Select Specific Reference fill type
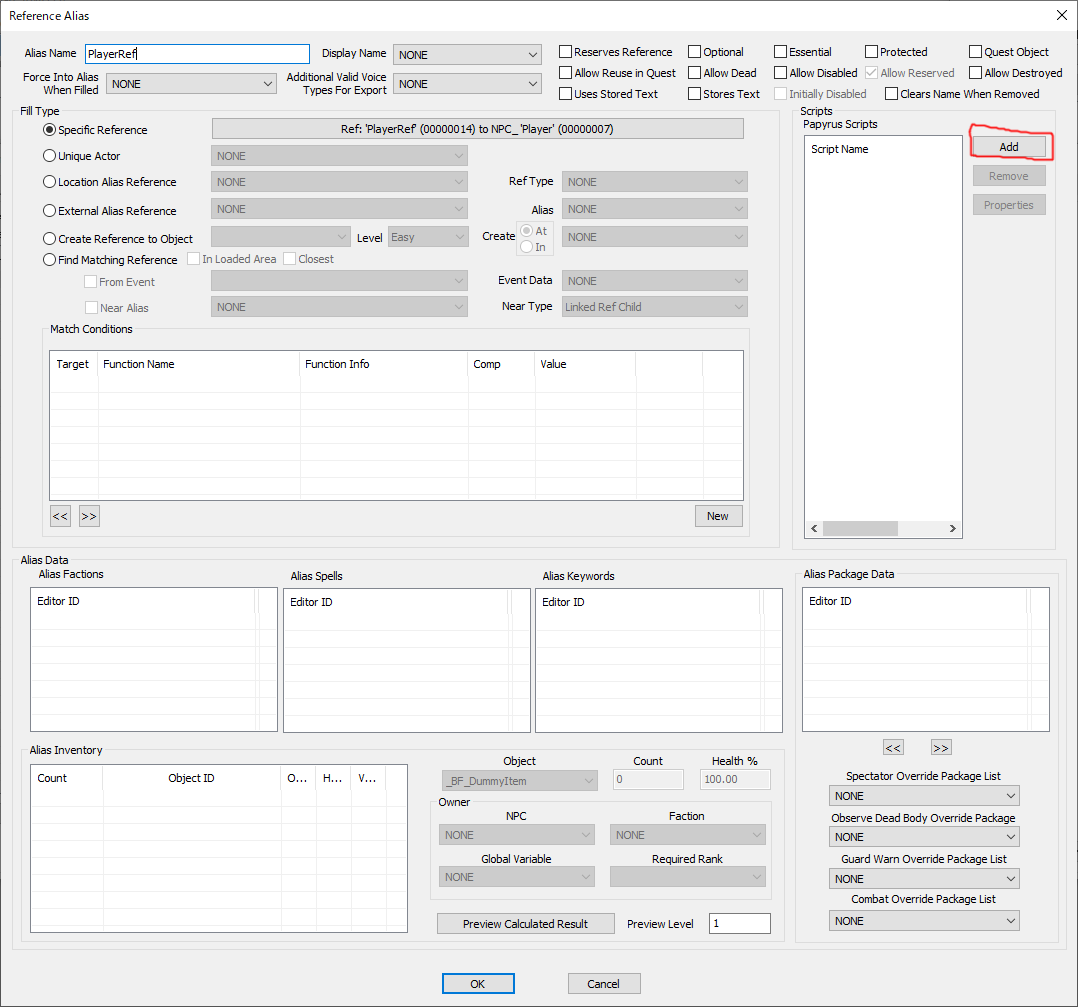The width and height of the screenshot is (1078, 1007). coord(50,130)
